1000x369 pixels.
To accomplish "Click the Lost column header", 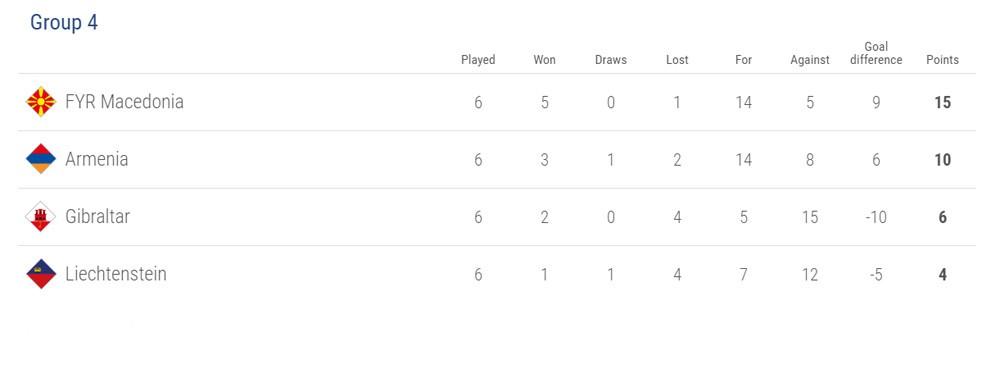I will click(677, 60).
